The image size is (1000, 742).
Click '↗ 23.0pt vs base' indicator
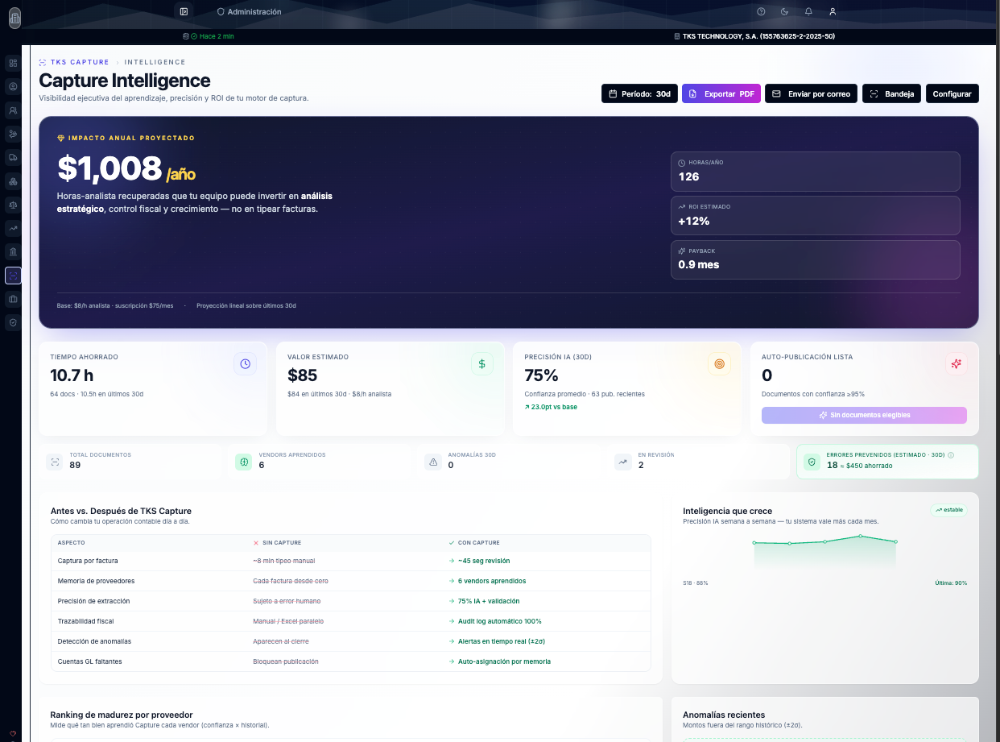(550, 406)
